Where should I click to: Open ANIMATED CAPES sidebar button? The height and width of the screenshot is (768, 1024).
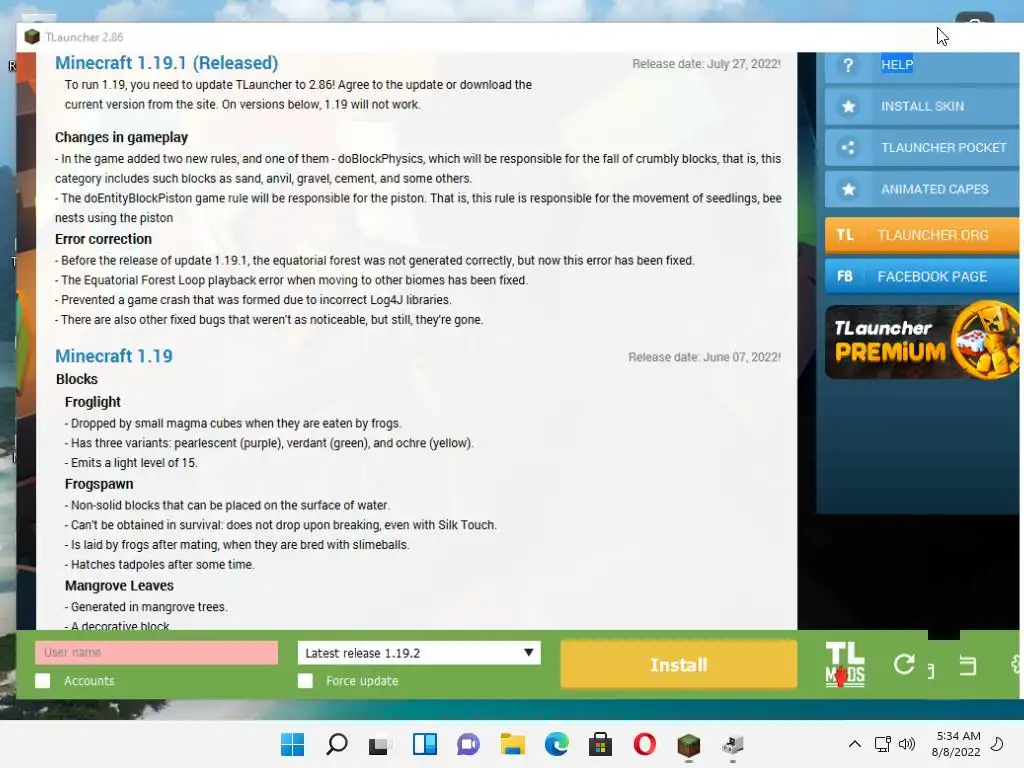921,189
